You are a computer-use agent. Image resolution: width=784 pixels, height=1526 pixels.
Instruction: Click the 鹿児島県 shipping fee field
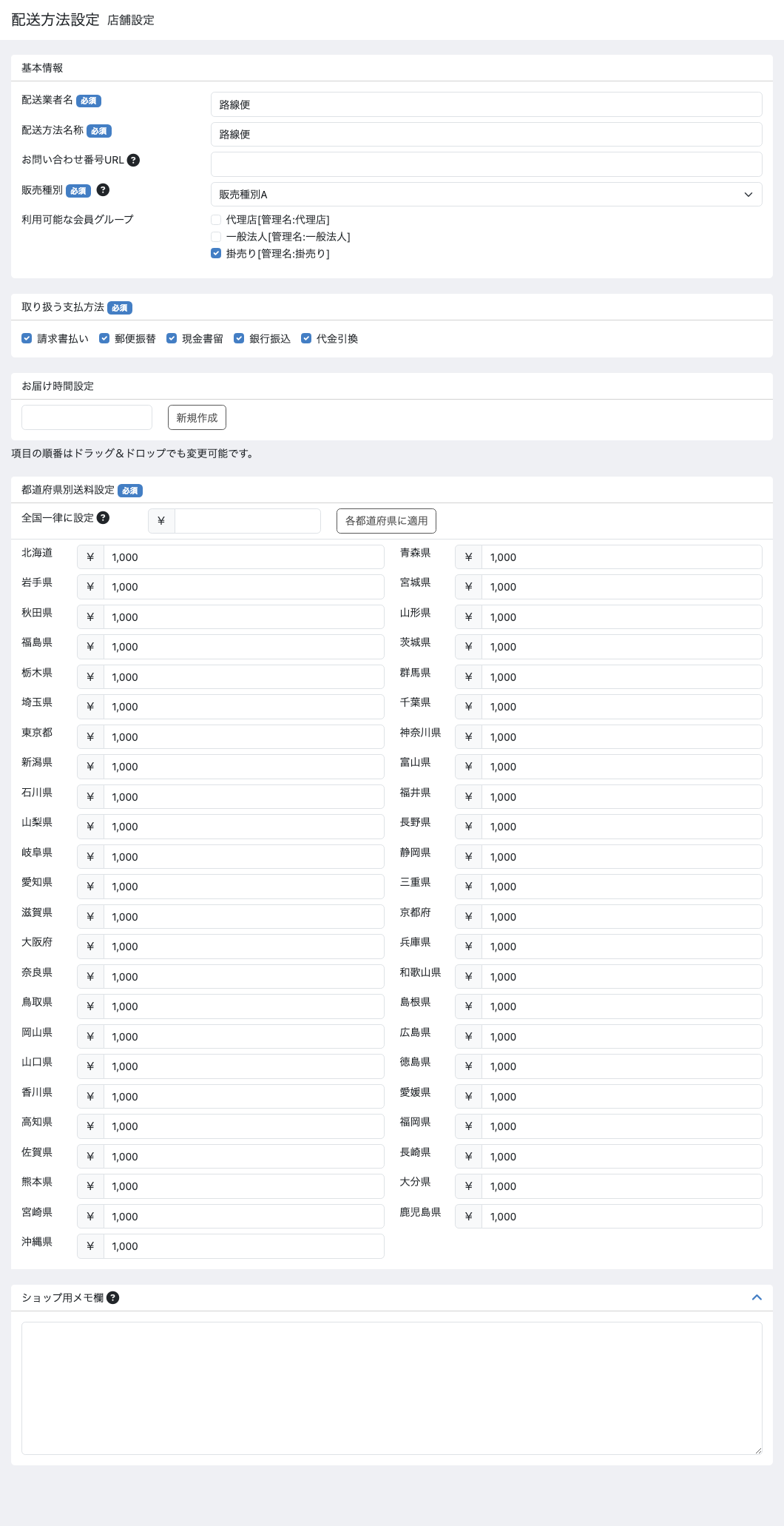pyautogui.click(x=621, y=1217)
